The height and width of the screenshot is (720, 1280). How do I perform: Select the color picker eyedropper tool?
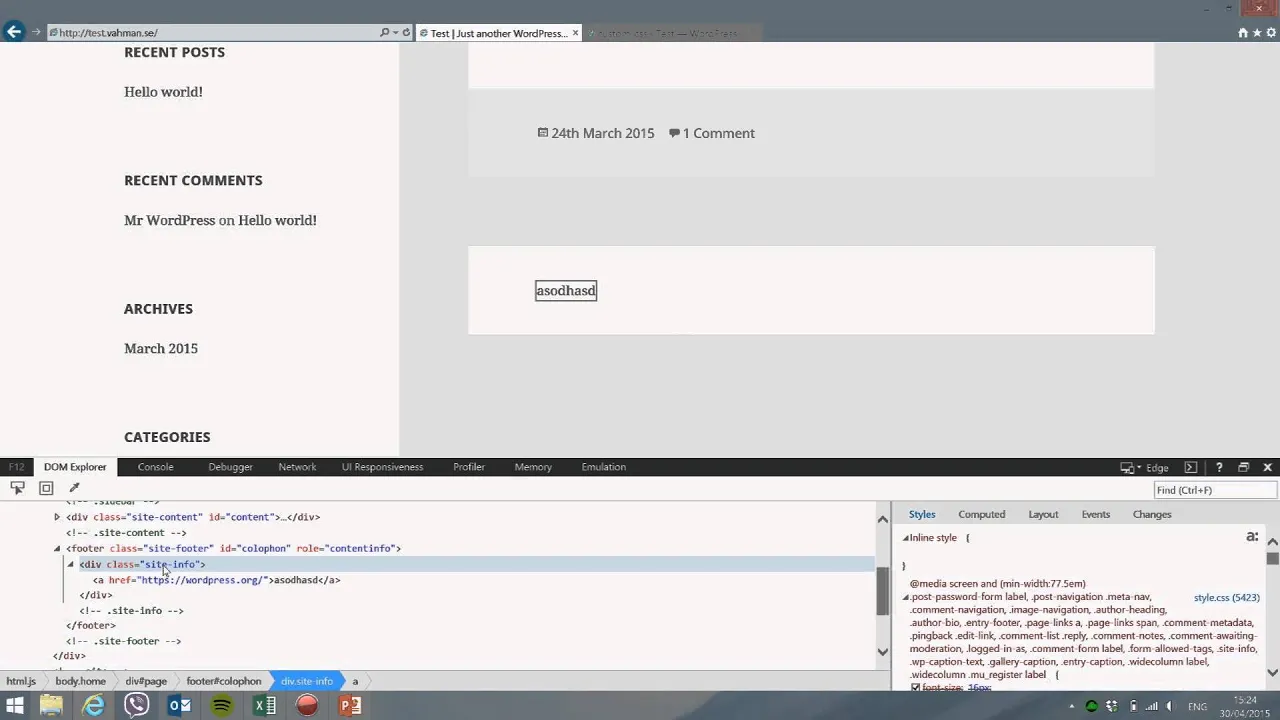74,488
